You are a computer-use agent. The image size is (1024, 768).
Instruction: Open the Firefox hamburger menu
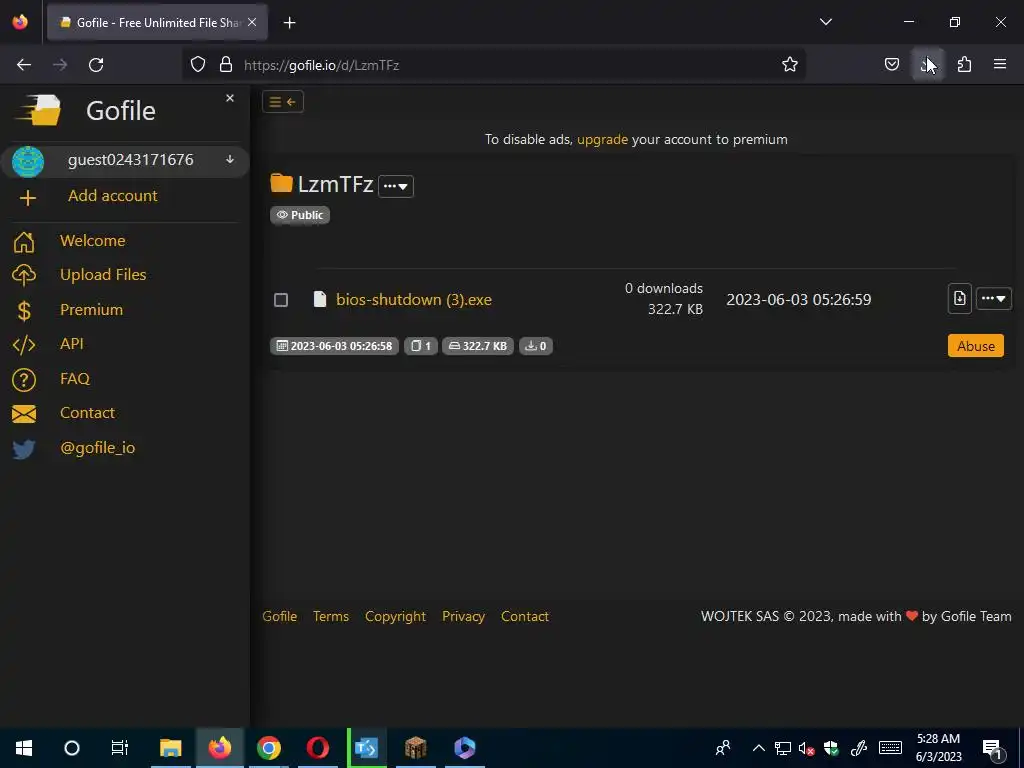(x=1000, y=64)
